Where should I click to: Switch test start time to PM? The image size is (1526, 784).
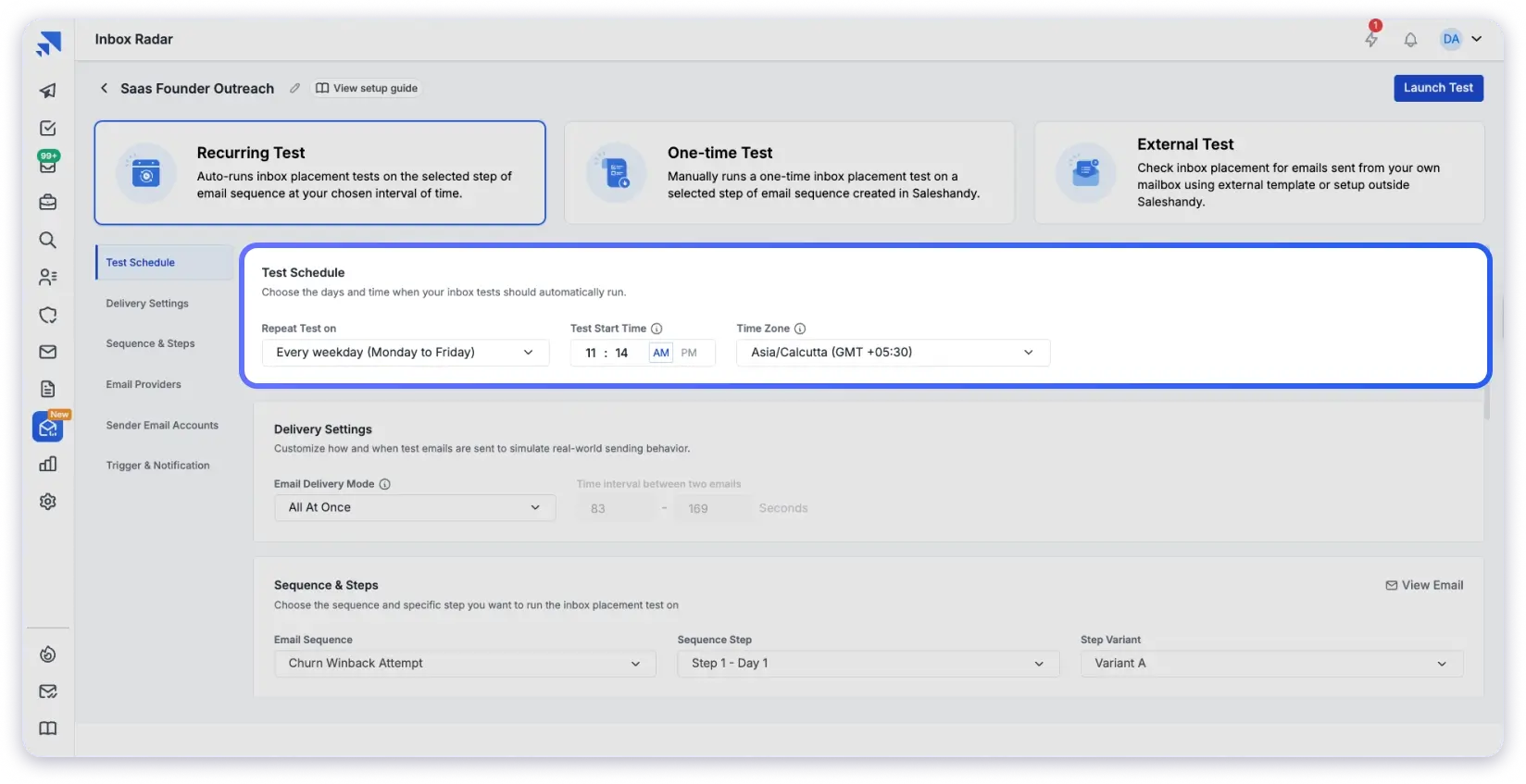(689, 353)
